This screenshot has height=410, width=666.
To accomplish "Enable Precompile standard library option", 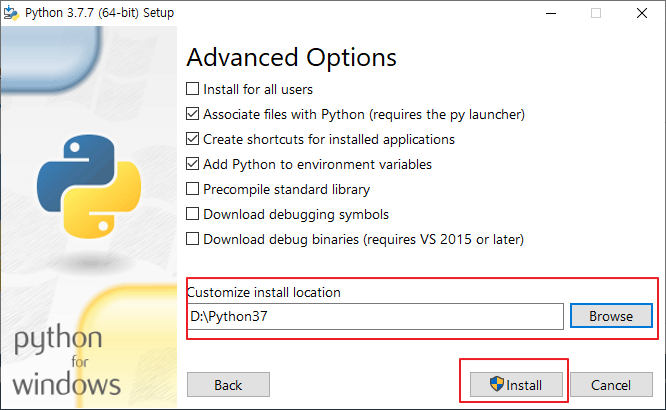I will tap(192, 189).
